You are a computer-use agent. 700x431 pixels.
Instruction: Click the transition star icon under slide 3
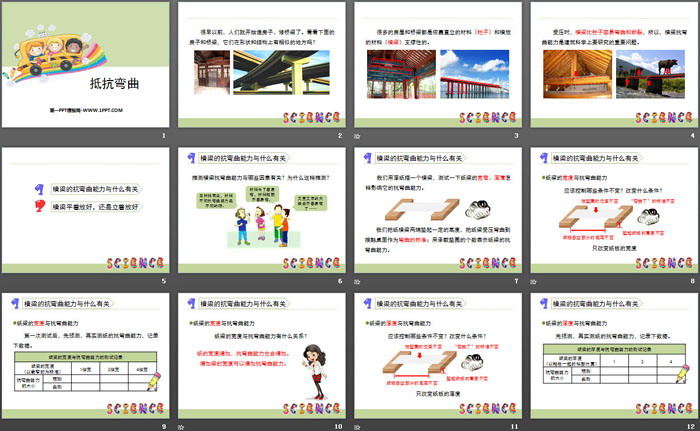point(357,136)
